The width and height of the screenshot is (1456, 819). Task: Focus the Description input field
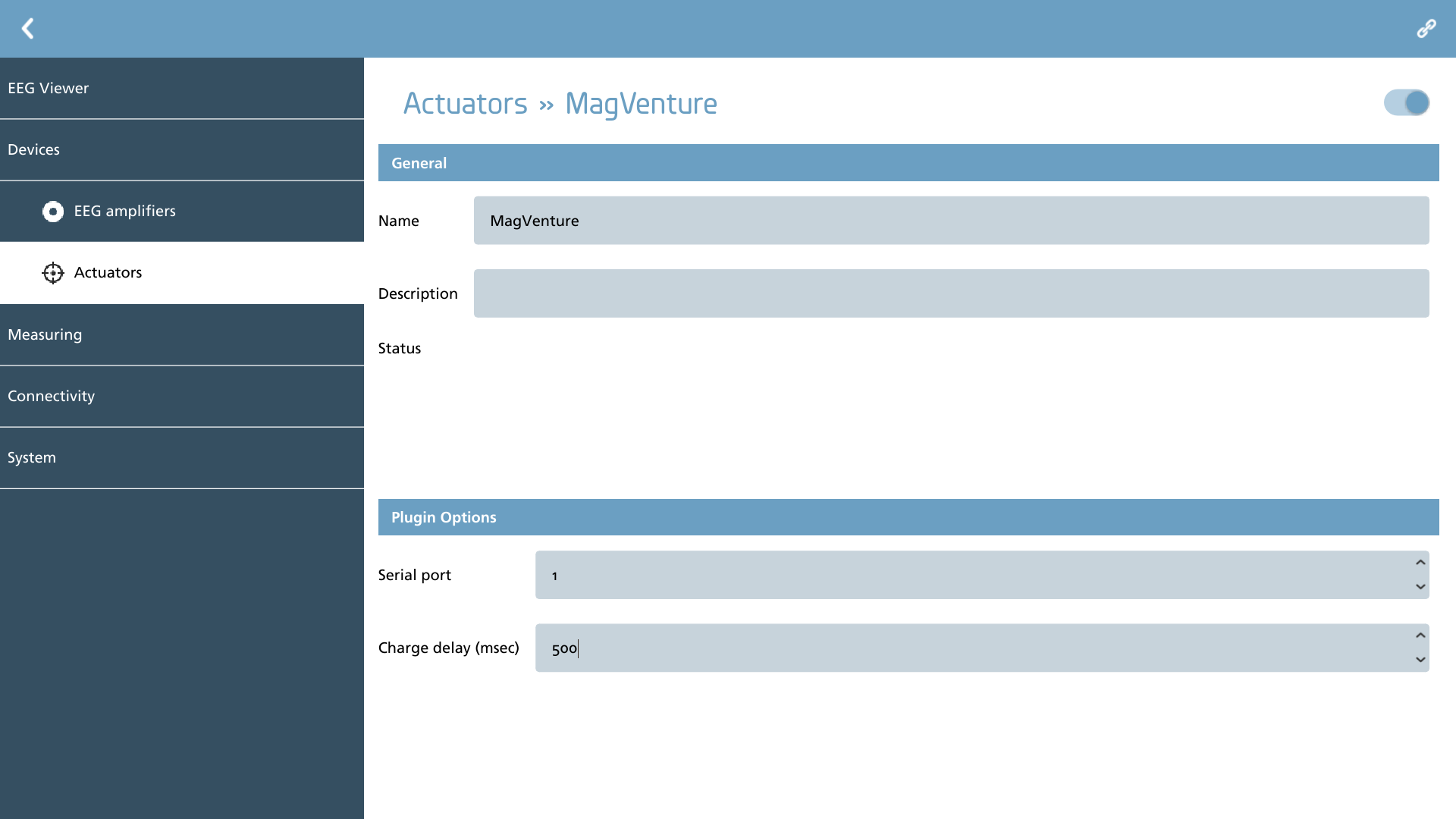pos(951,293)
